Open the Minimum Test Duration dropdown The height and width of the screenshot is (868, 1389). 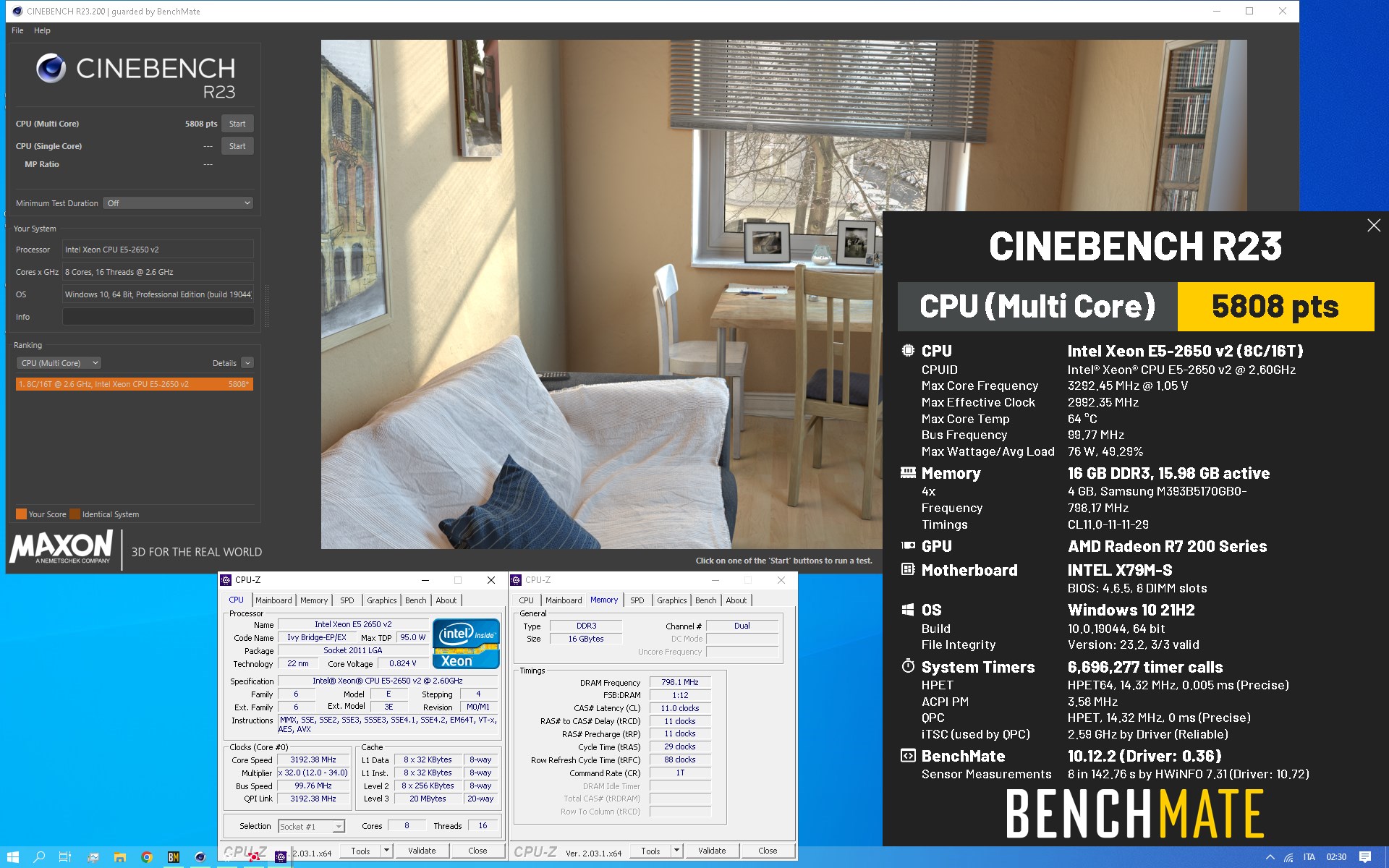pos(178,203)
